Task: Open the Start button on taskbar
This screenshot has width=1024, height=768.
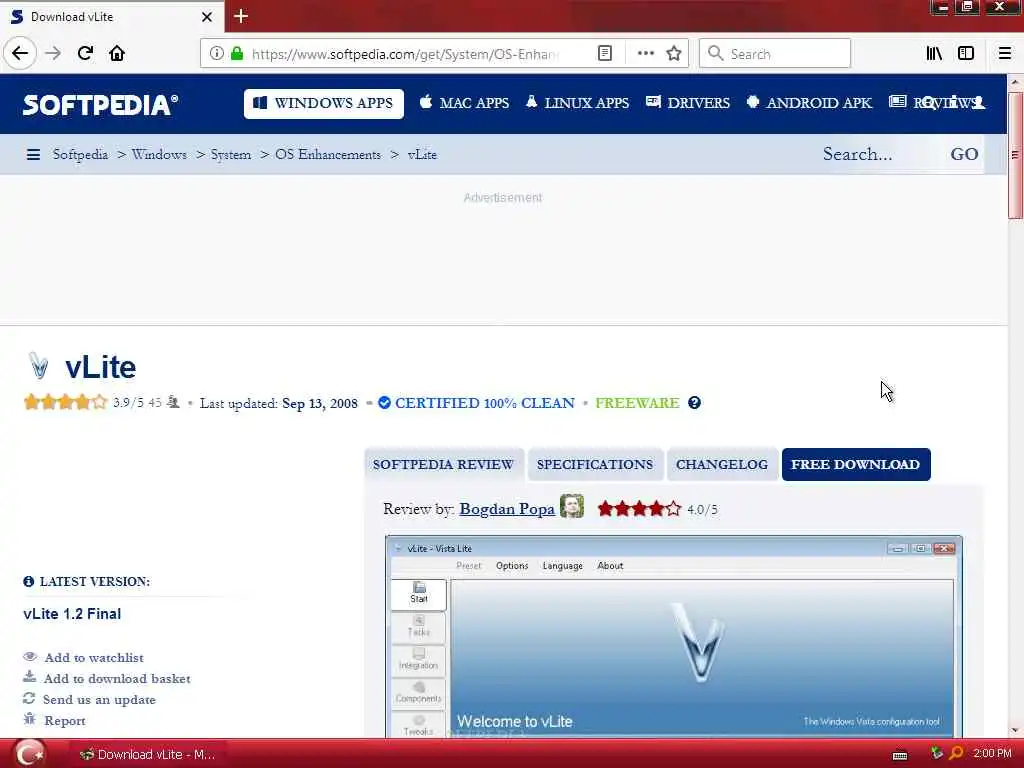Action: pos(29,754)
